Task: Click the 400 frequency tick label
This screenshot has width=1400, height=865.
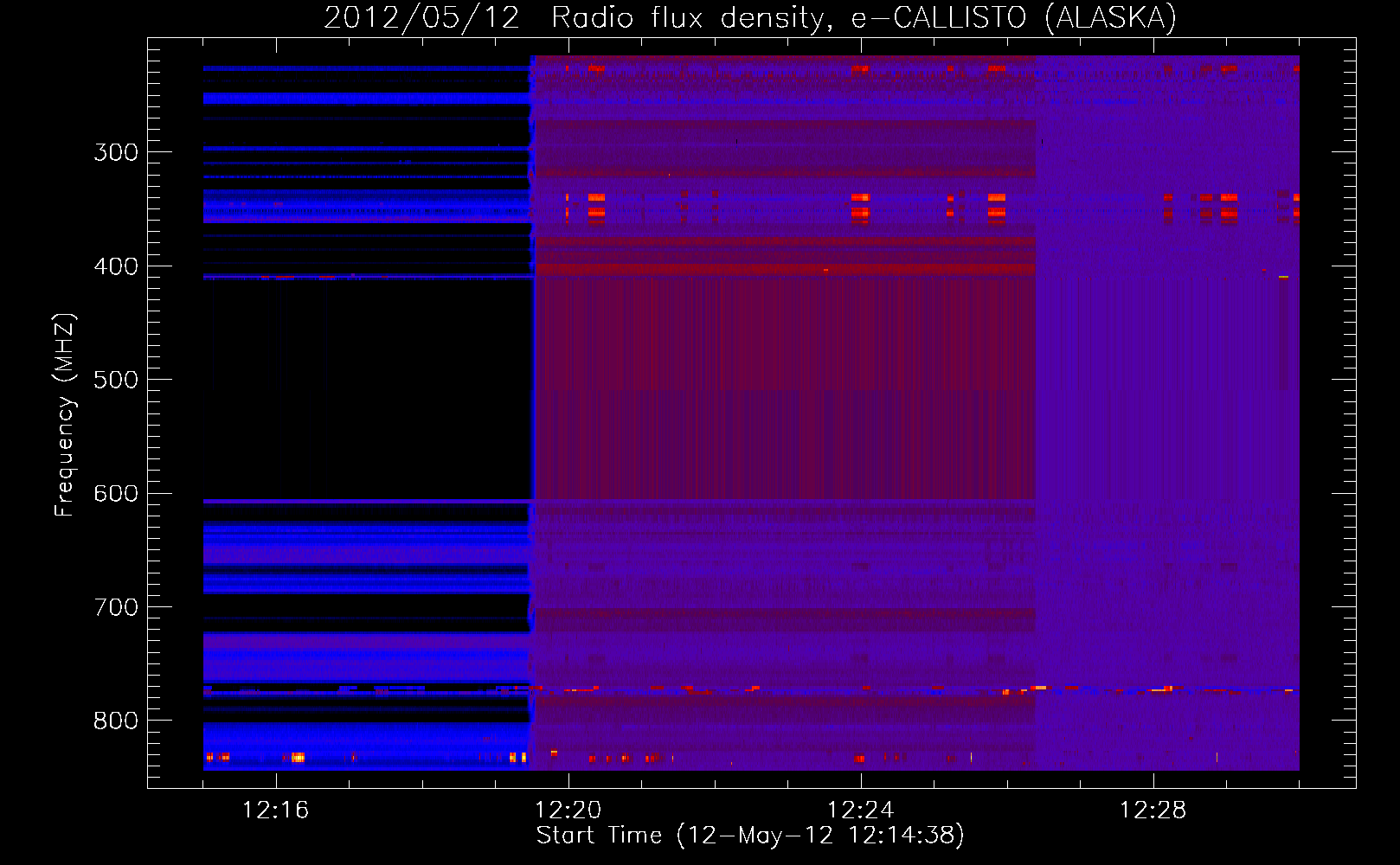Action: click(x=116, y=266)
